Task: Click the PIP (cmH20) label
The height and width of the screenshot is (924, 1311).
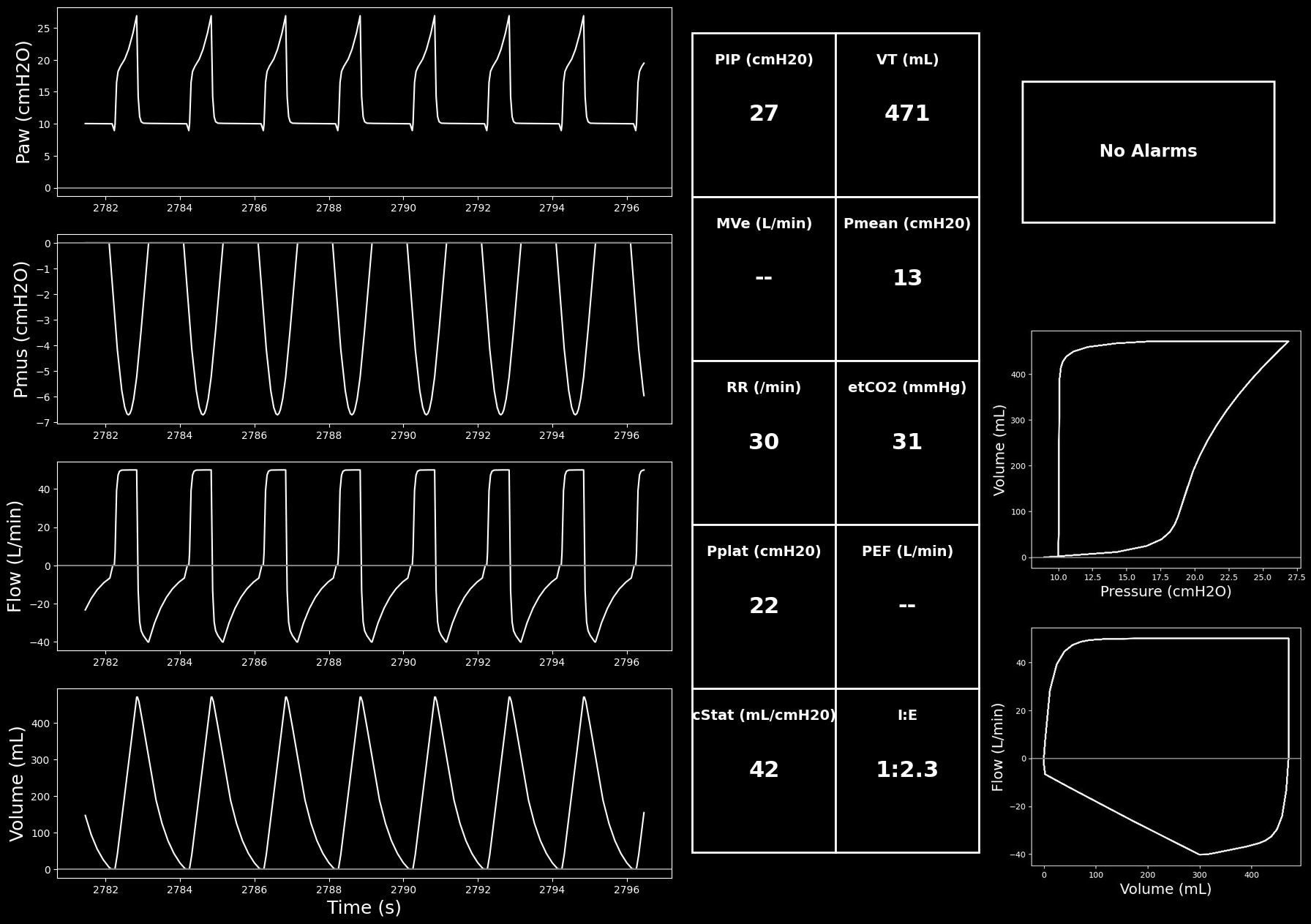Action: tap(764, 60)
